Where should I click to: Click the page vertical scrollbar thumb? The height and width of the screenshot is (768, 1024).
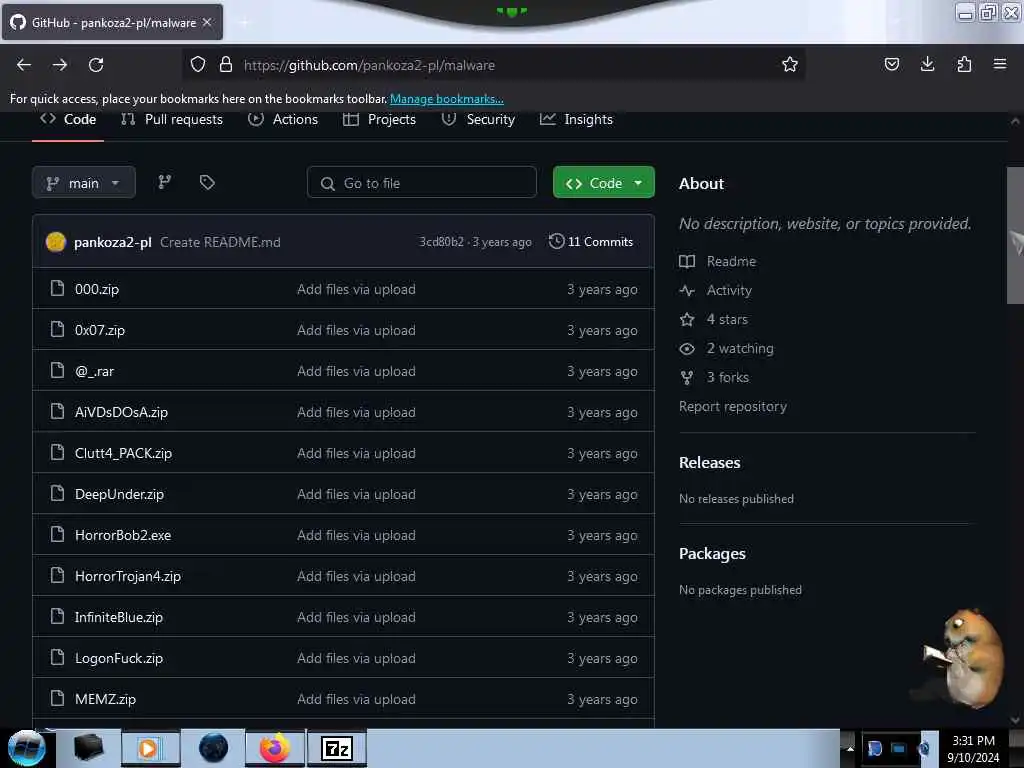pos(1015,235)
